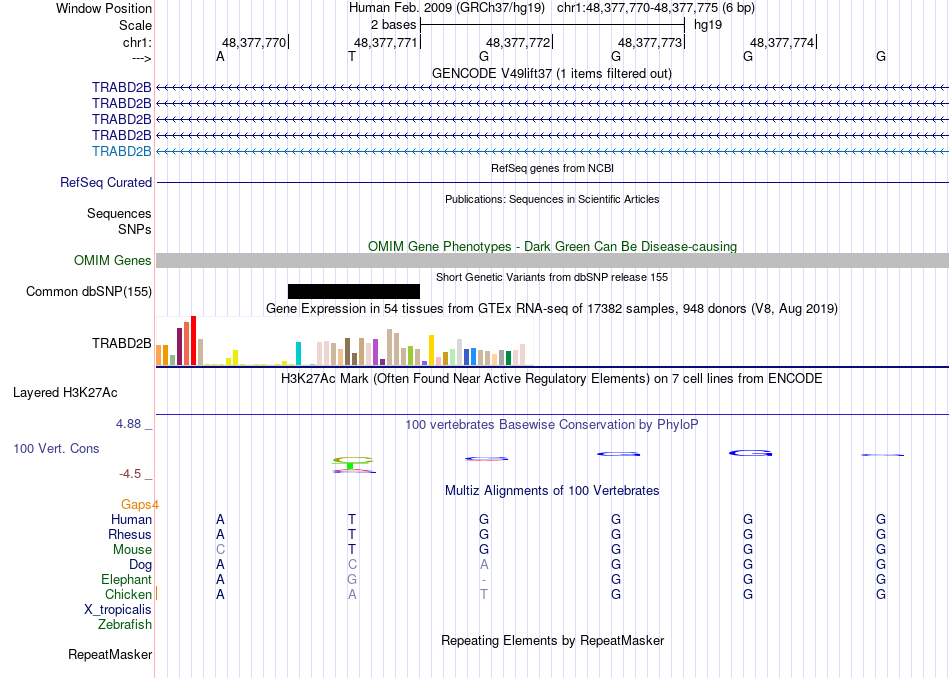Open the RefSeq Curated track label
Image resolution: width=950 pixels, height=678 pixels.
tap(106, 182)
